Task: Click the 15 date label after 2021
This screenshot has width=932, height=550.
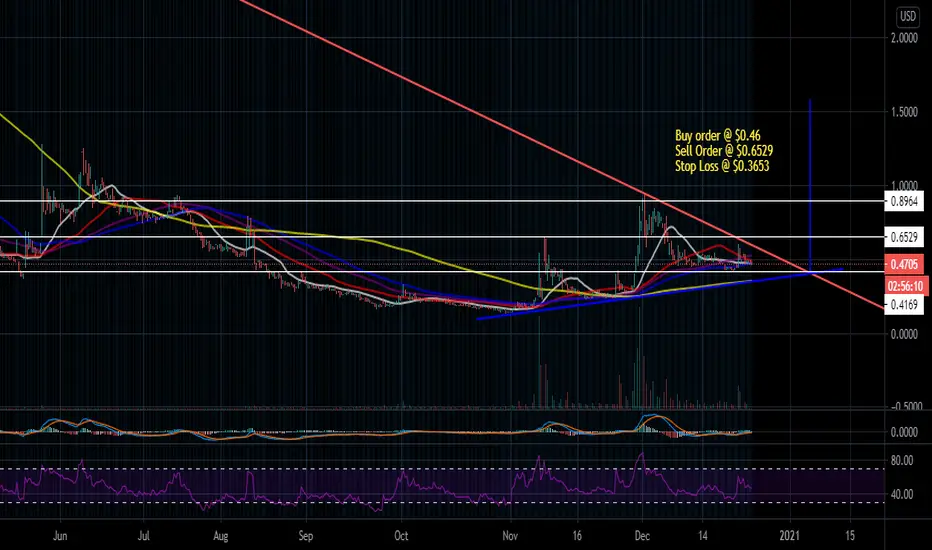Action: pyautogui.click(x=850, y=536)
